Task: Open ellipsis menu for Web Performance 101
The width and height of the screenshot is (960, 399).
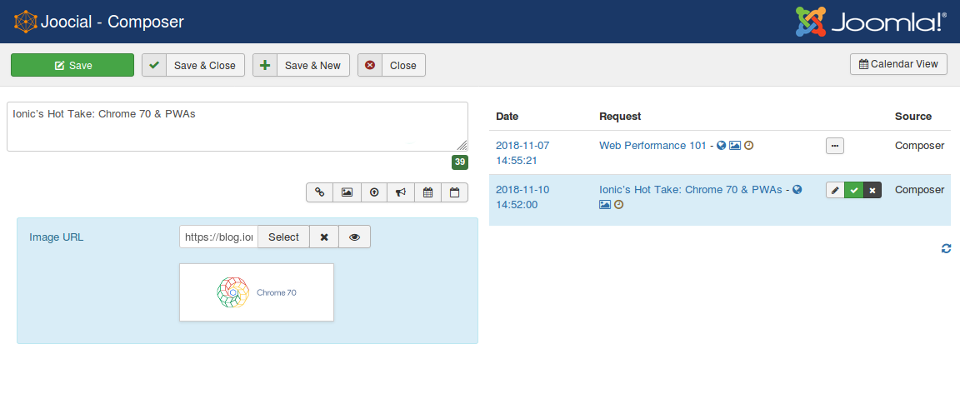Action: pos(835,146)
